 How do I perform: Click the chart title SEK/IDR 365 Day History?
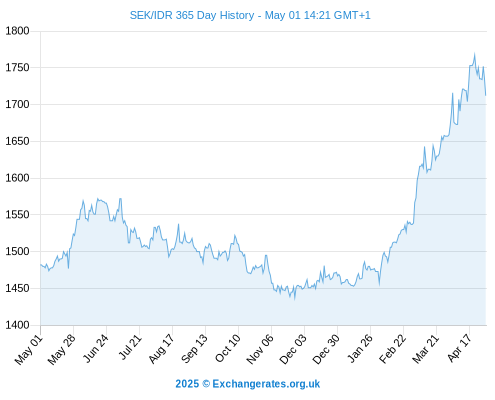[x=192, y=15]
